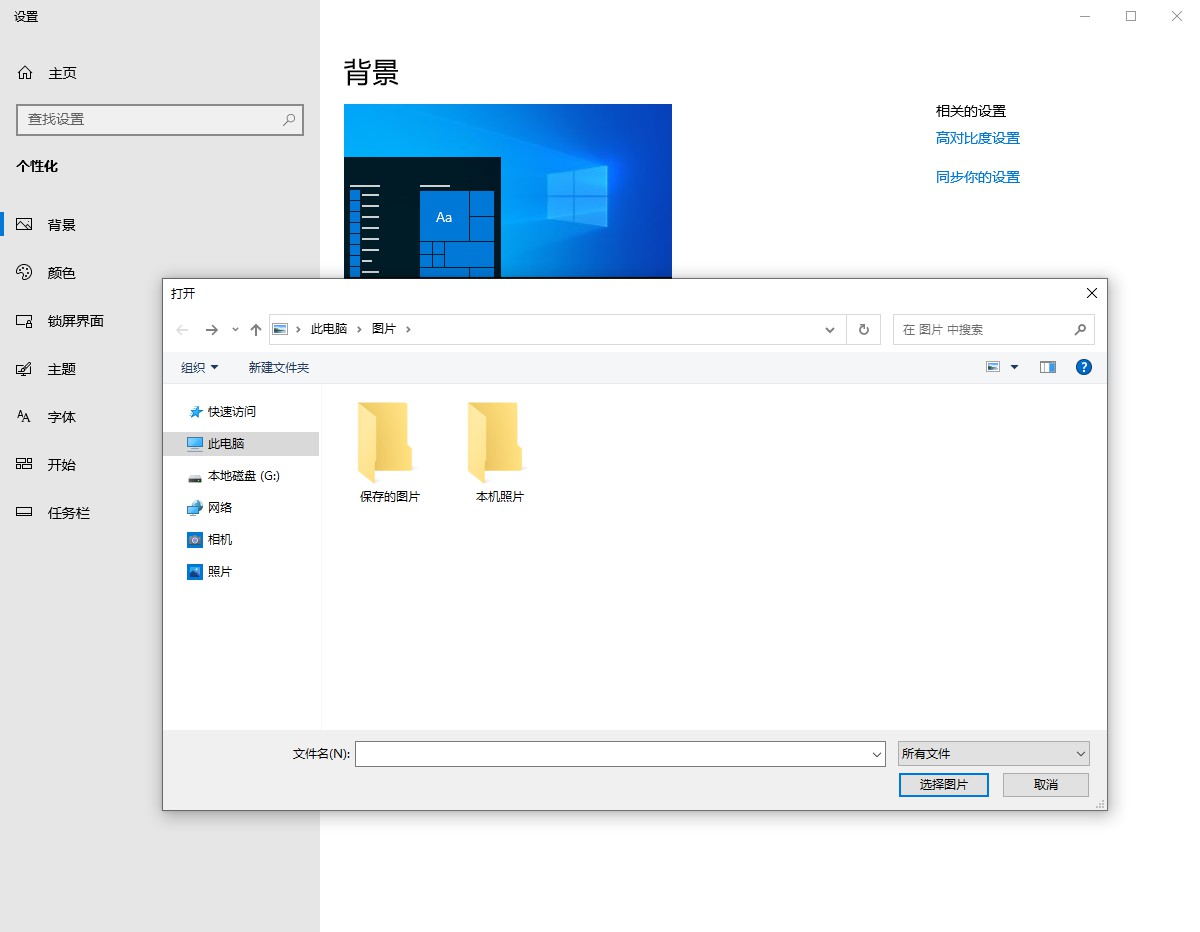1200x932 pixels.
Task: Expand the 组织 menu in the dialog
Action: (198, 367)
